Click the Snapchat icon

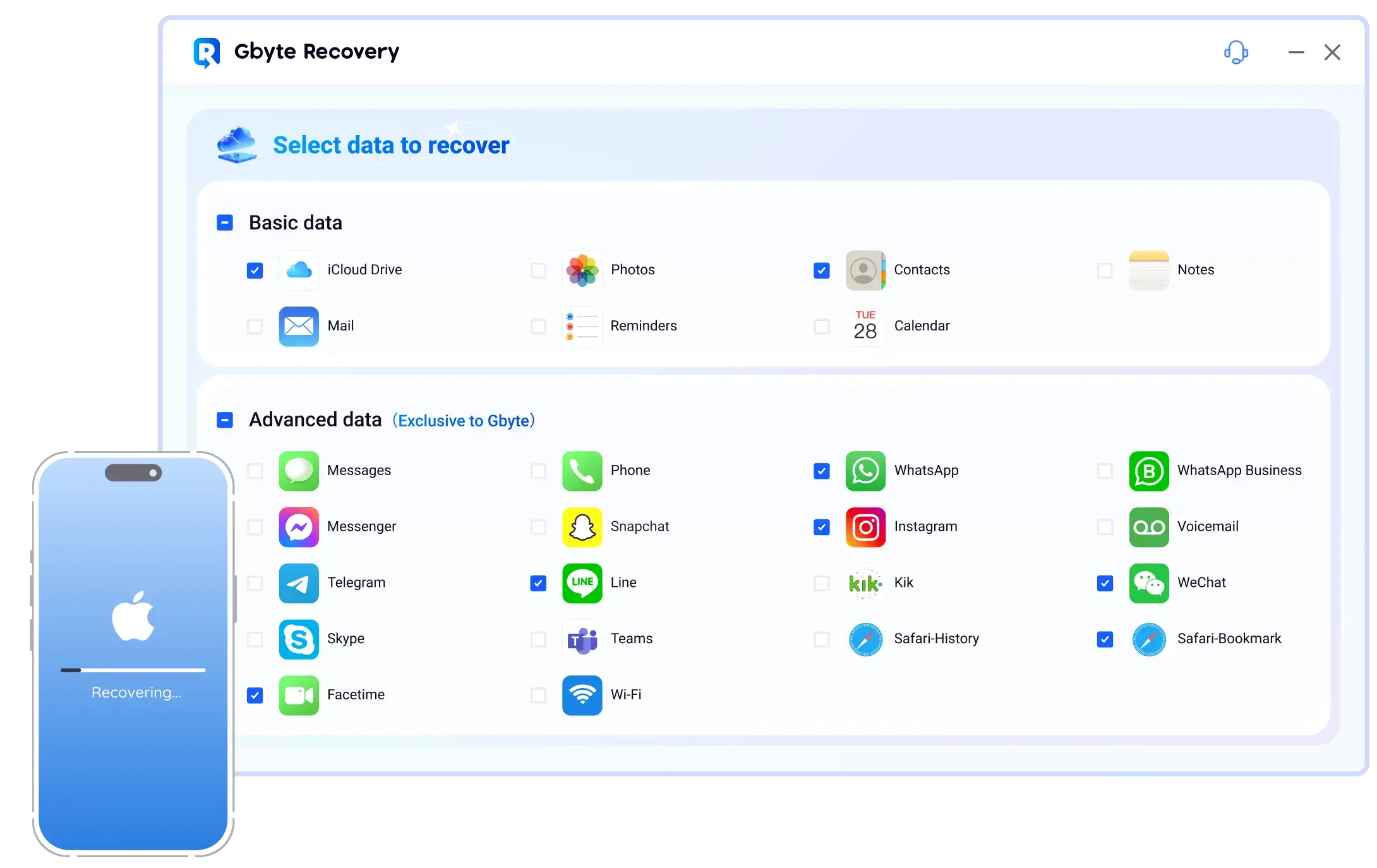pos(582,527)
